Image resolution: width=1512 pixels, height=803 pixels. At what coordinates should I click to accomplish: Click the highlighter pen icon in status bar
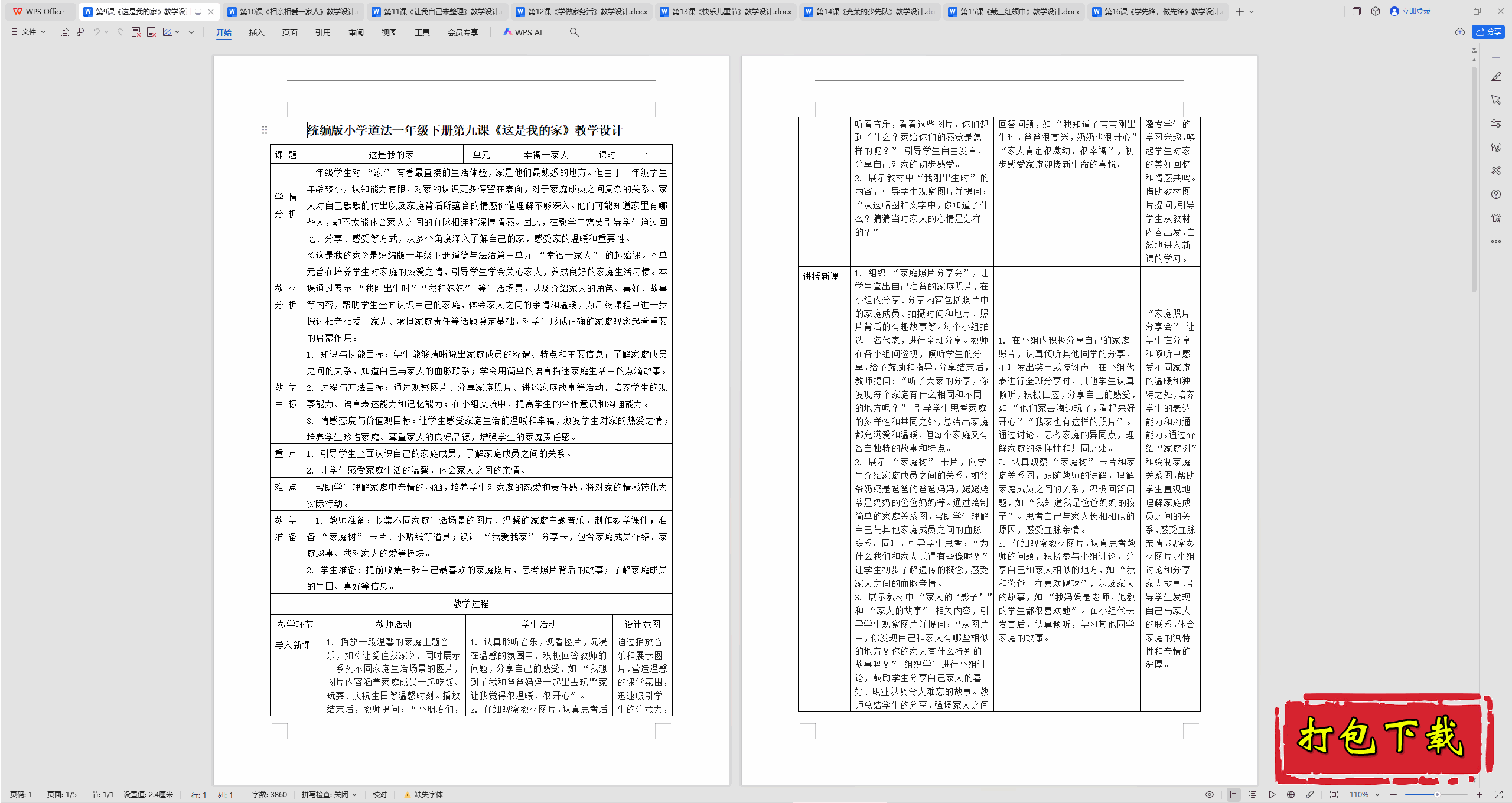(x=1309, y=795)
